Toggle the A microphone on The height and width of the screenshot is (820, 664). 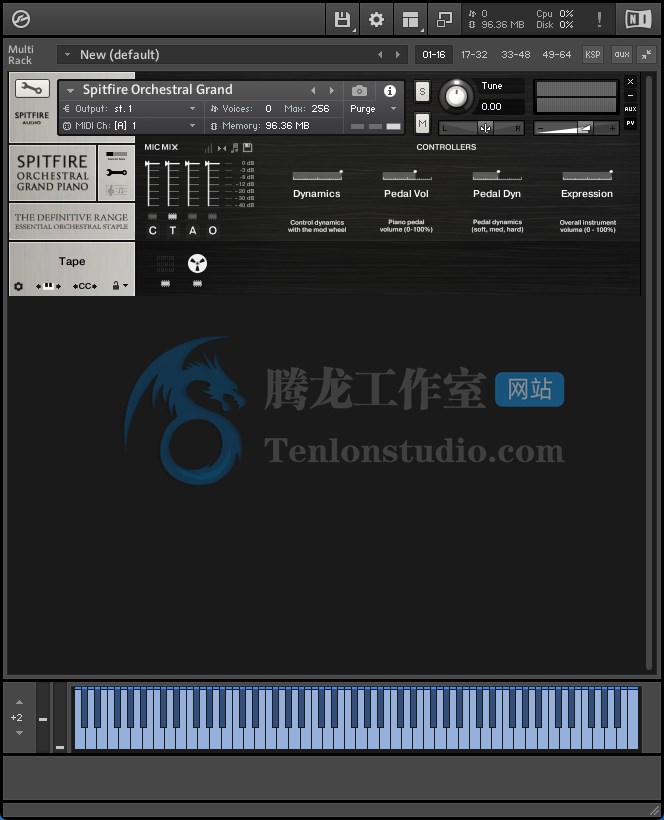tap(192, 230)
